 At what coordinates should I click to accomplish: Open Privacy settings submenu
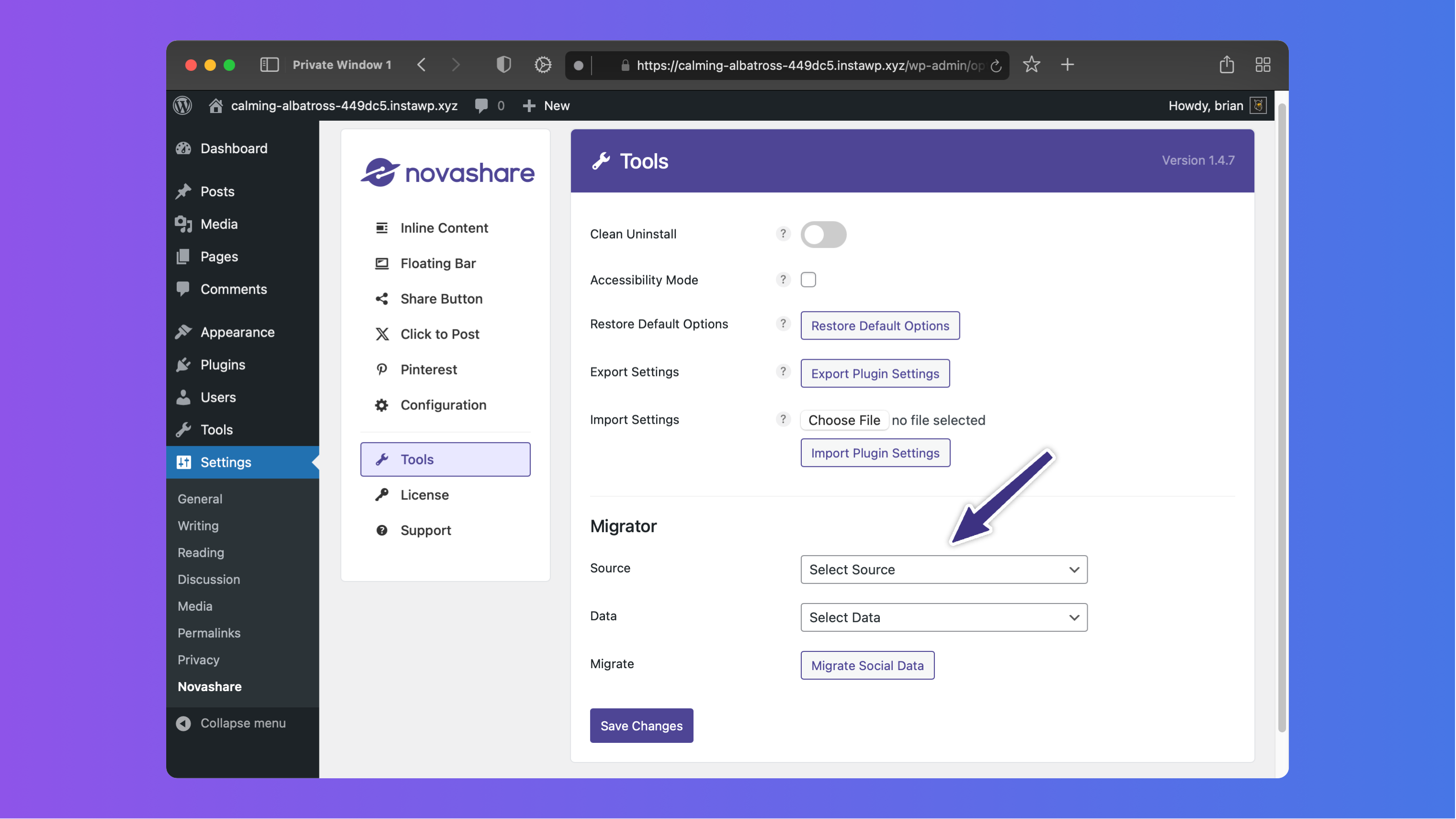[198, 660]
